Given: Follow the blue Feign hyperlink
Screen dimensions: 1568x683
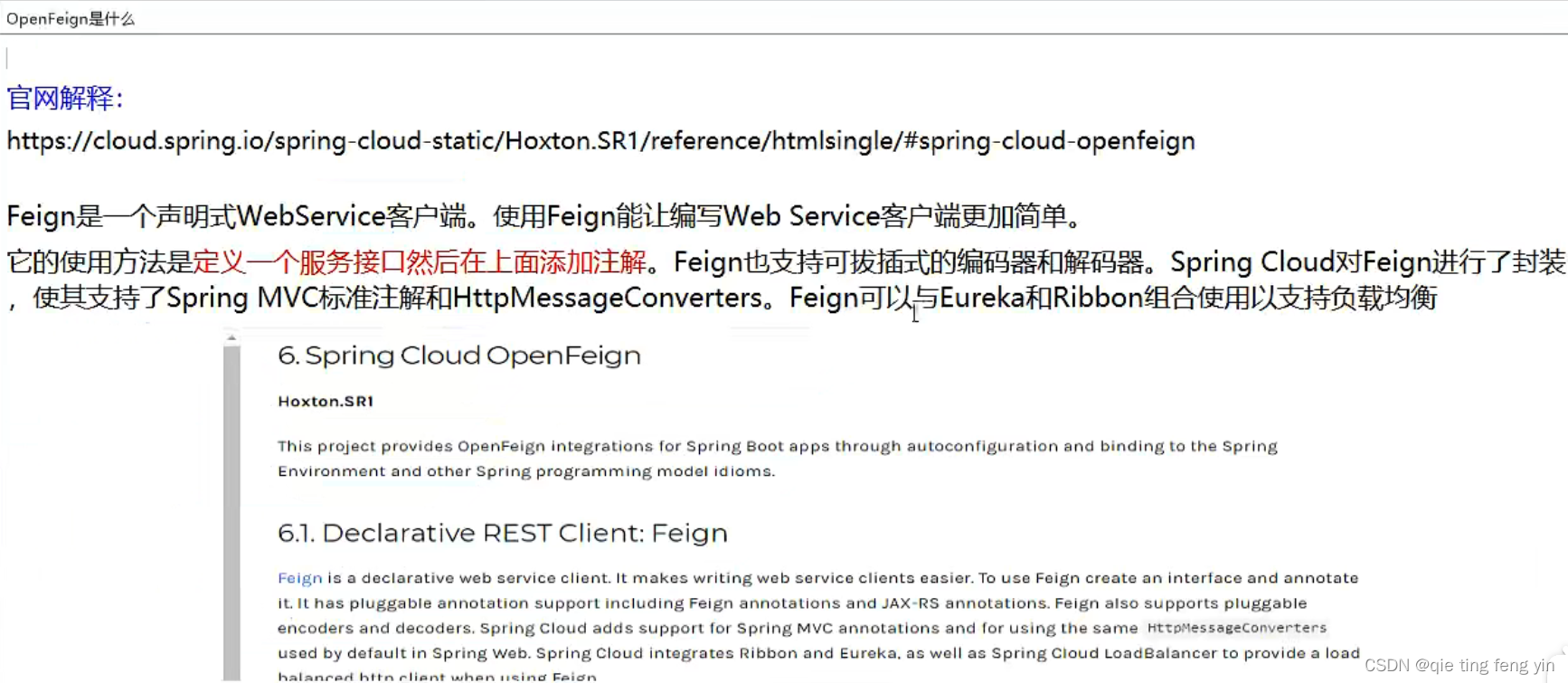Looking at the screenshot, I should [x=299, y=578].
